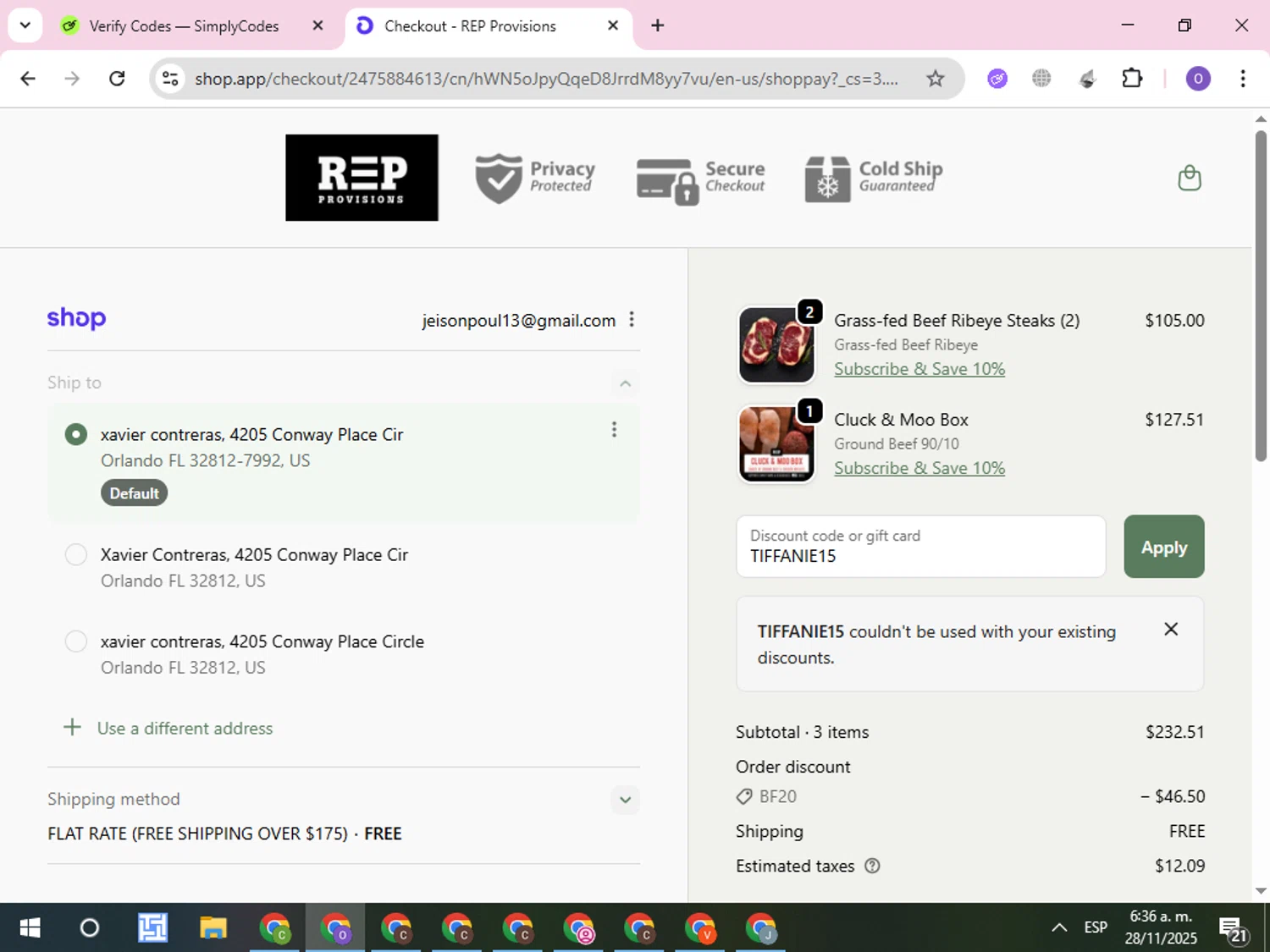
Task: Open Cortana search circle on taskbar
Action: pyautogui.click(x=89, y=928)
